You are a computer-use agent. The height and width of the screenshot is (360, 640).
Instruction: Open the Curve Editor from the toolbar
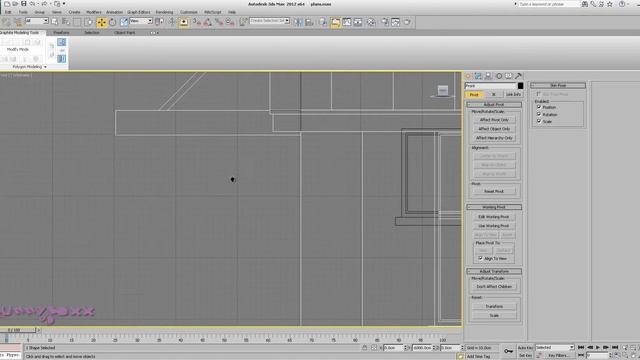(x=347, y=22)
